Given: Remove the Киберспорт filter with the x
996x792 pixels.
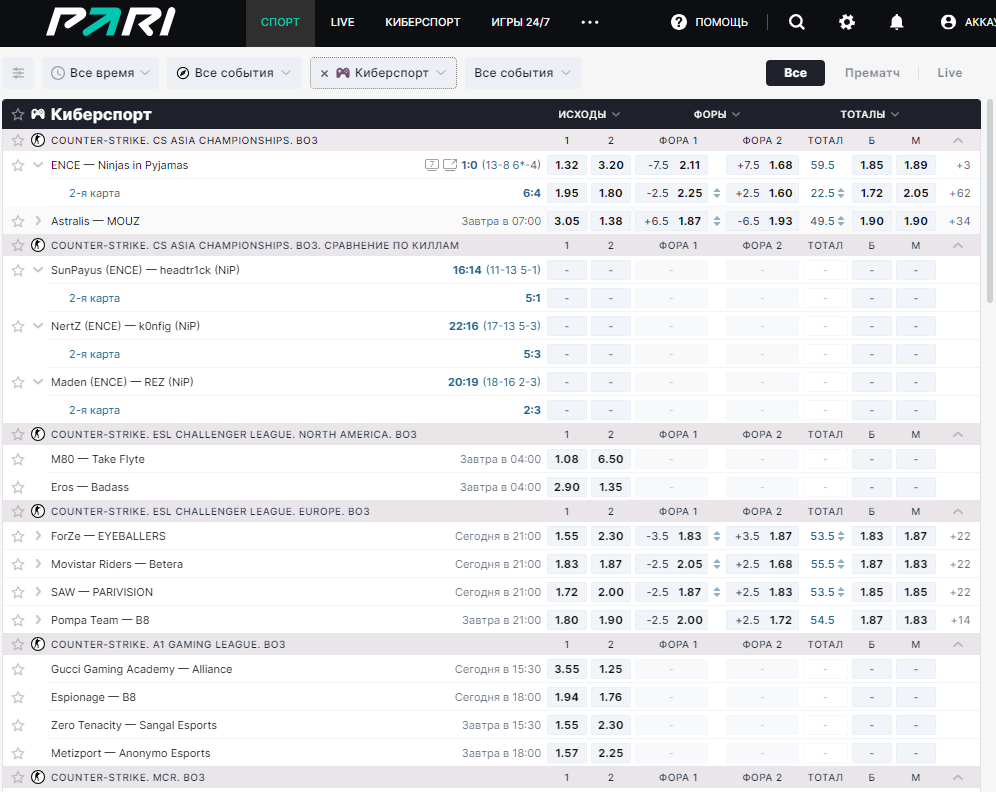Looking at the screenshot, I should click(x=324, y=73).
